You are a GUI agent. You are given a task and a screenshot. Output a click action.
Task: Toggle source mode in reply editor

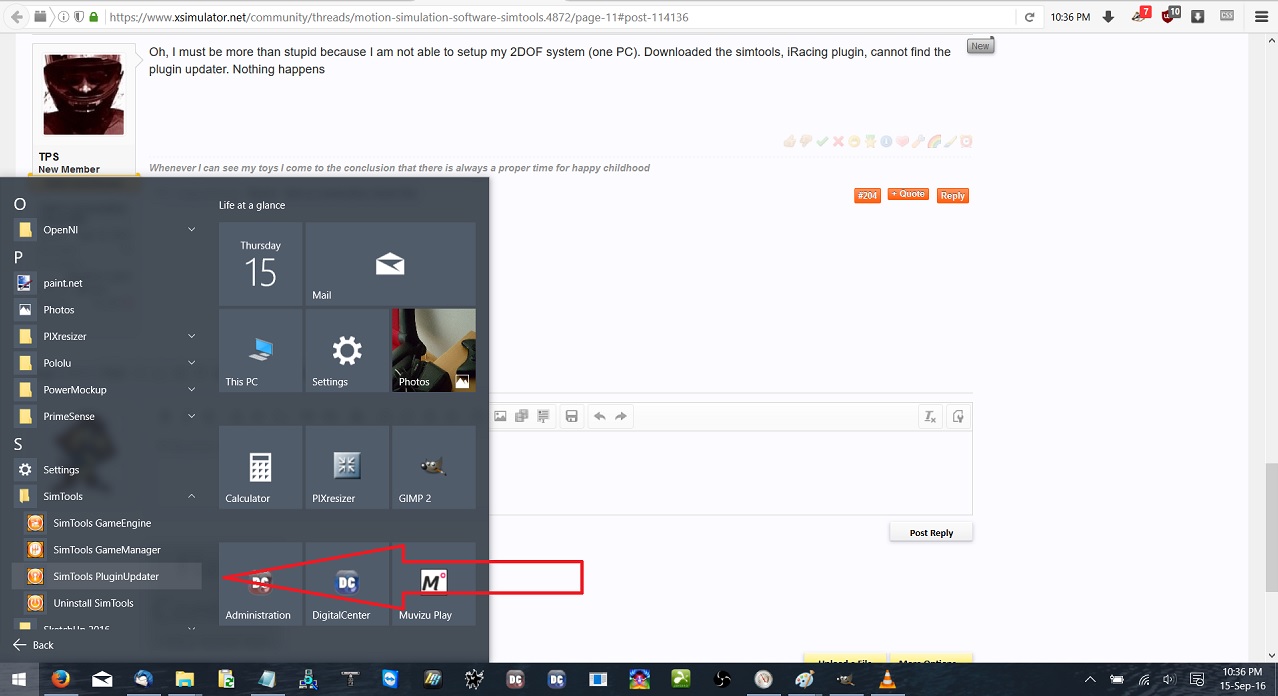coord(957,417)
